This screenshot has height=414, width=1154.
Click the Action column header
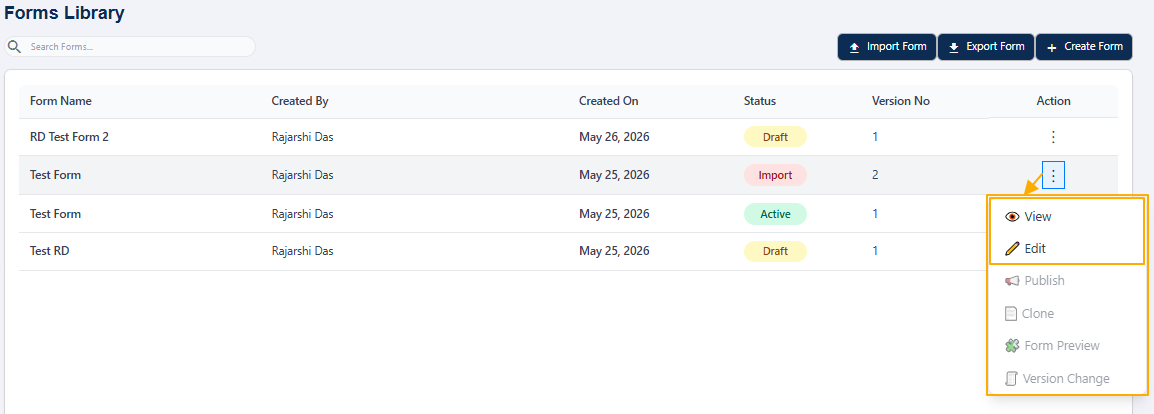point(1053,101)
